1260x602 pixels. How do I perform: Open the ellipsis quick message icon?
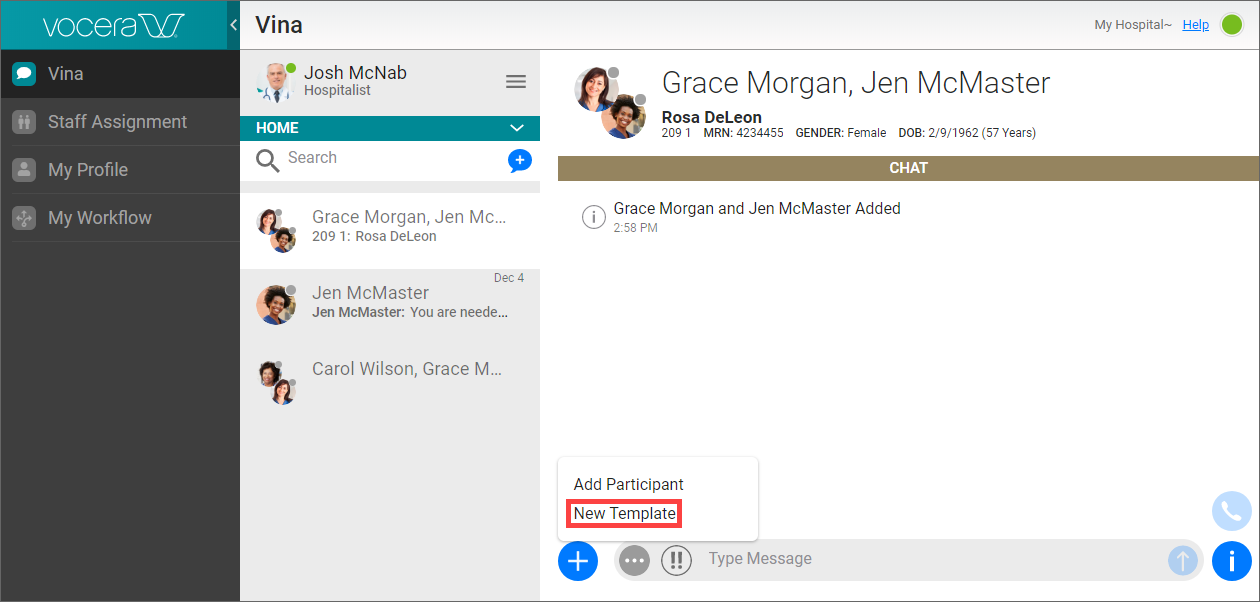pyautogui.click(x=634, y=561)
